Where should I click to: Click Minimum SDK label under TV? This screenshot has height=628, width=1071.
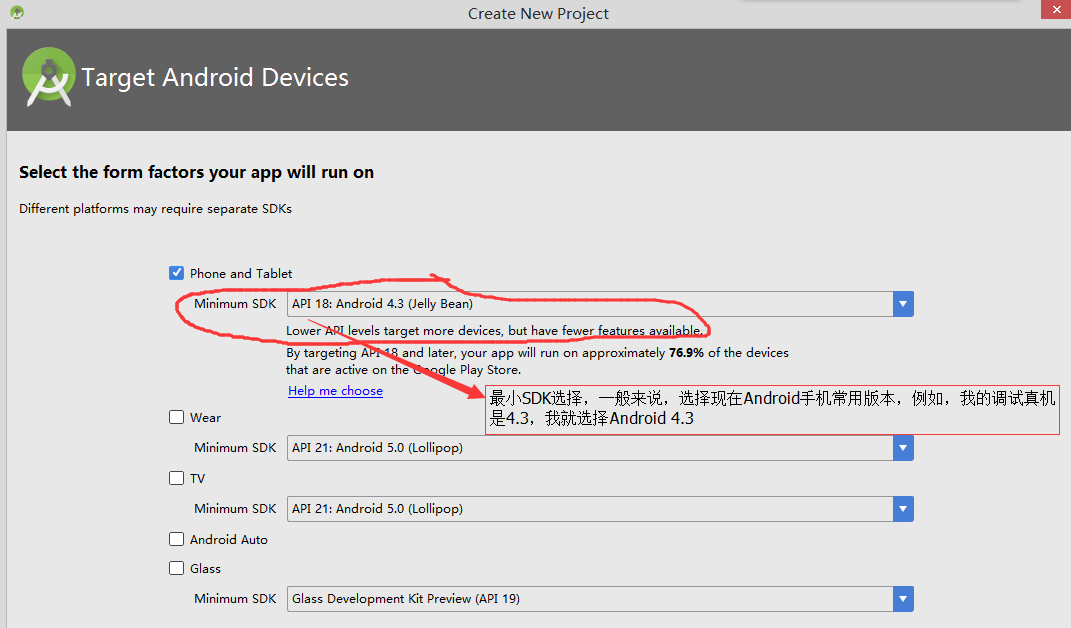(235, 508)
